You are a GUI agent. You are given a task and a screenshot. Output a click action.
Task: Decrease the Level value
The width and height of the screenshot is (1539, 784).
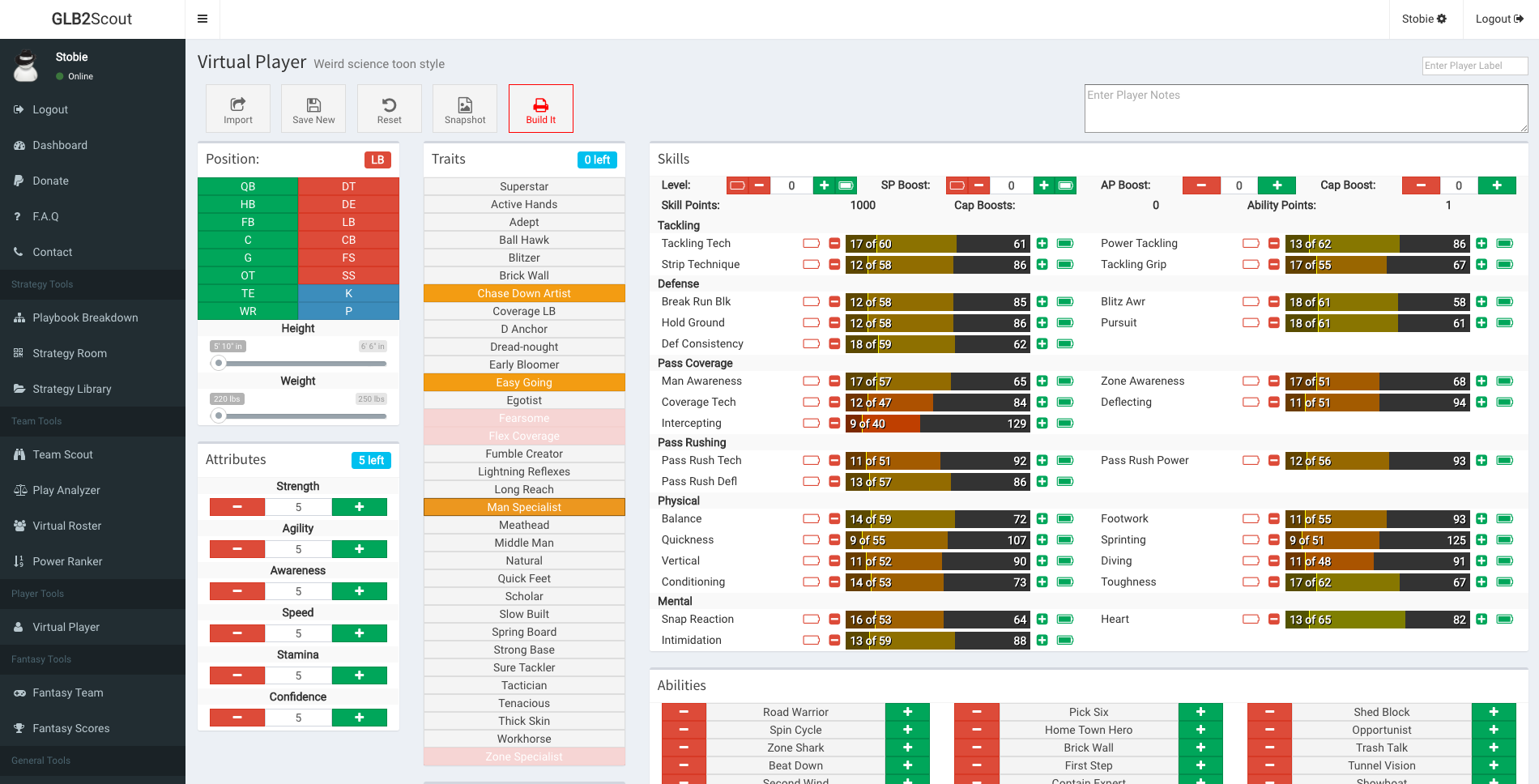click(759, 185)
